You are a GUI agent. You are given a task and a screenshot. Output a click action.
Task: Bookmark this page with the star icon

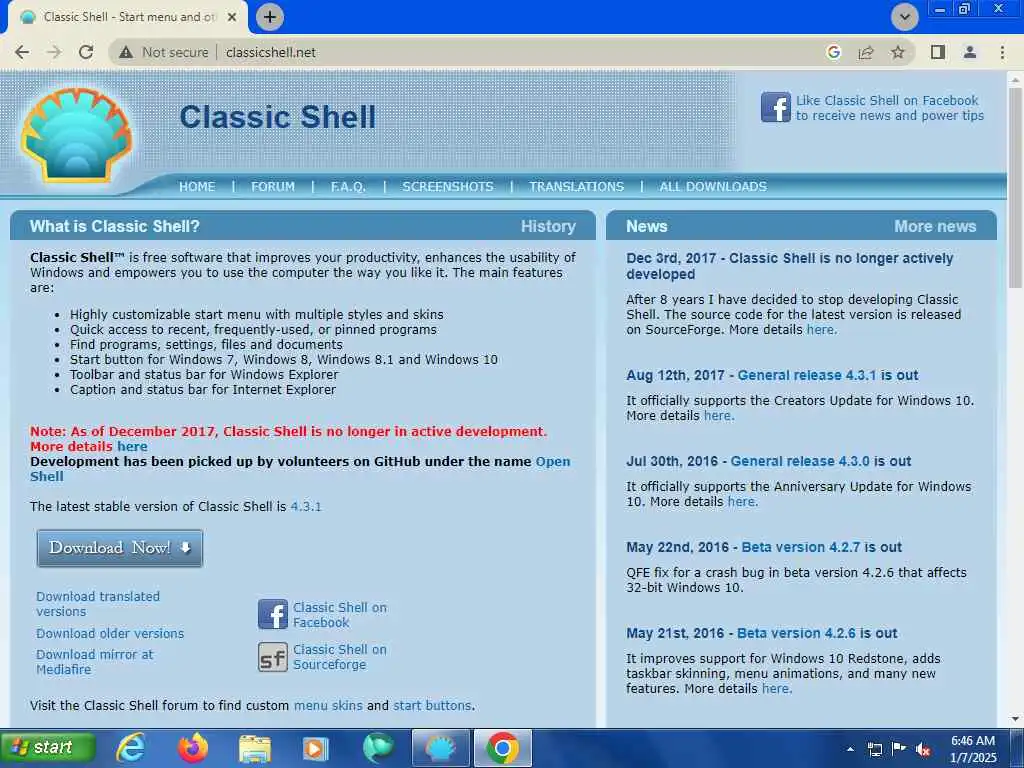pyautogui.click(x=898, y=52)
